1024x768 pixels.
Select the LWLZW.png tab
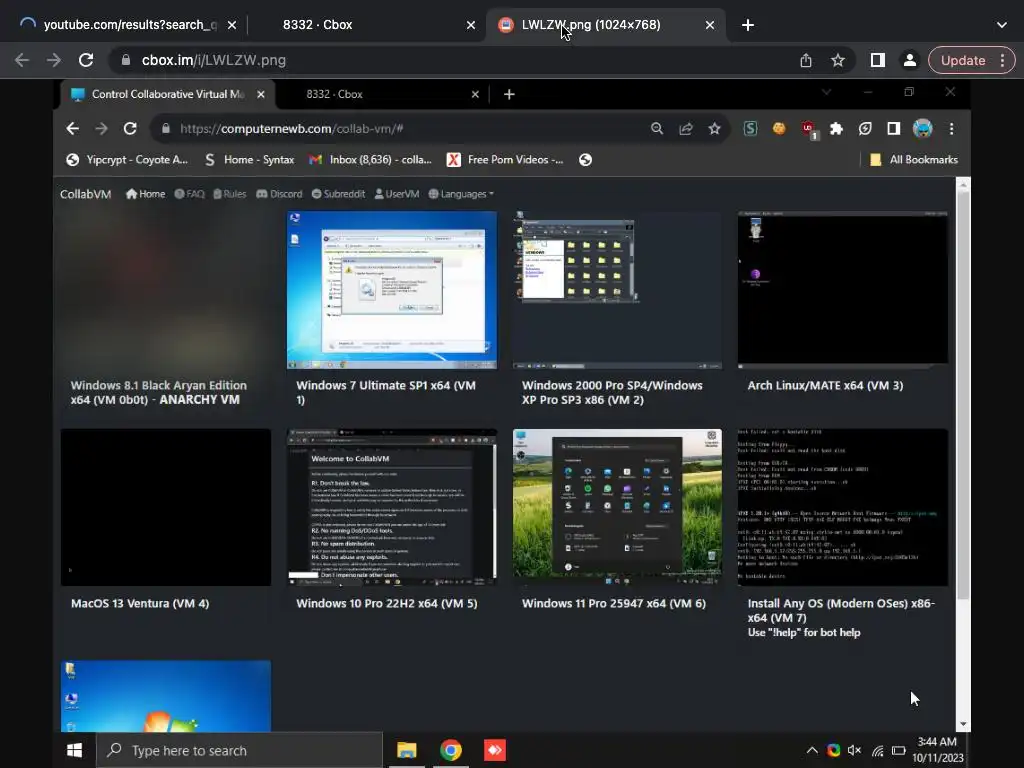605,25
